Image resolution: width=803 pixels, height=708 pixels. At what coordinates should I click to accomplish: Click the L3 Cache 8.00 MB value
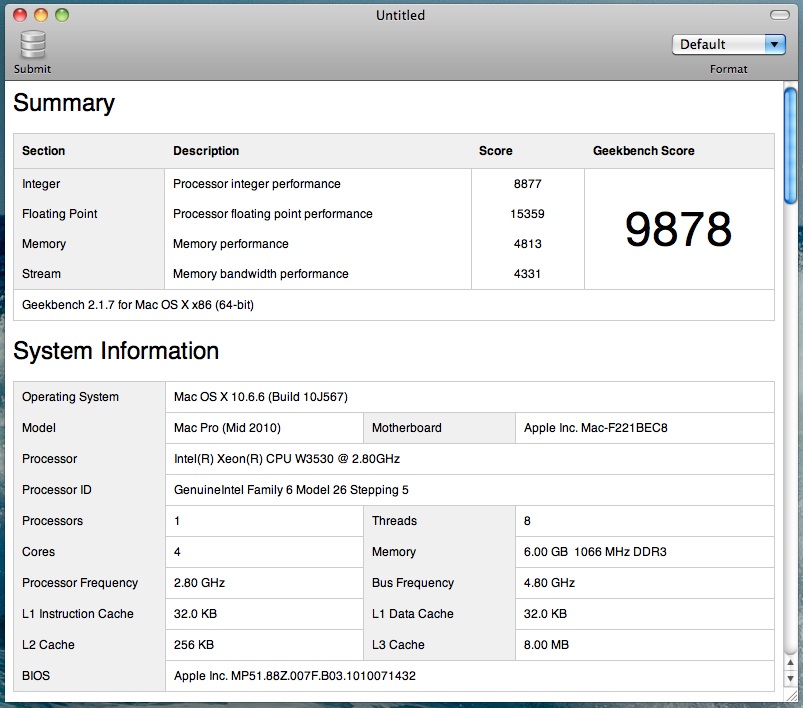pyautogui.click(x=546, y=644)
